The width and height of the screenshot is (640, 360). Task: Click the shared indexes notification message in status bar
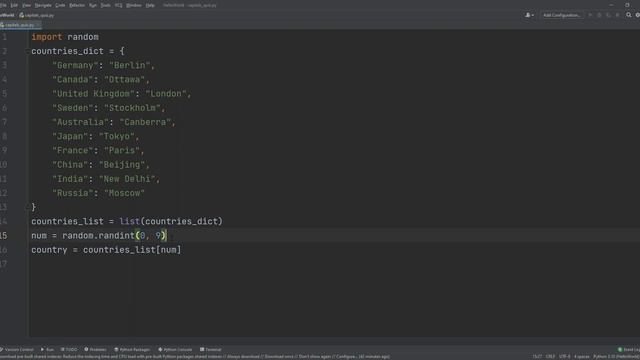click(195, 357)
